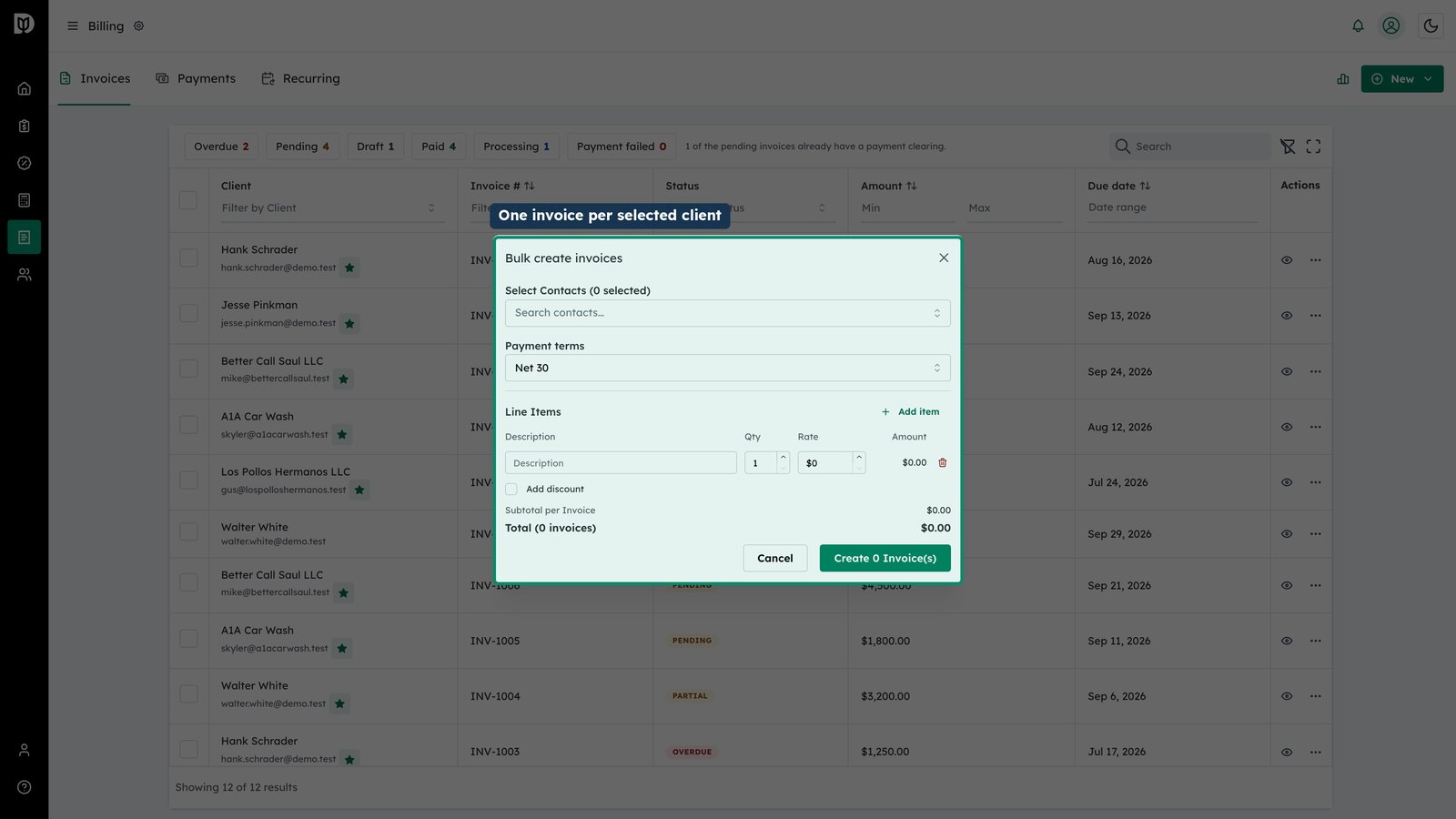Focus the Due date range filter field
The height and width of the screenshot is (819, 1456).
(x=1172, y=208)
